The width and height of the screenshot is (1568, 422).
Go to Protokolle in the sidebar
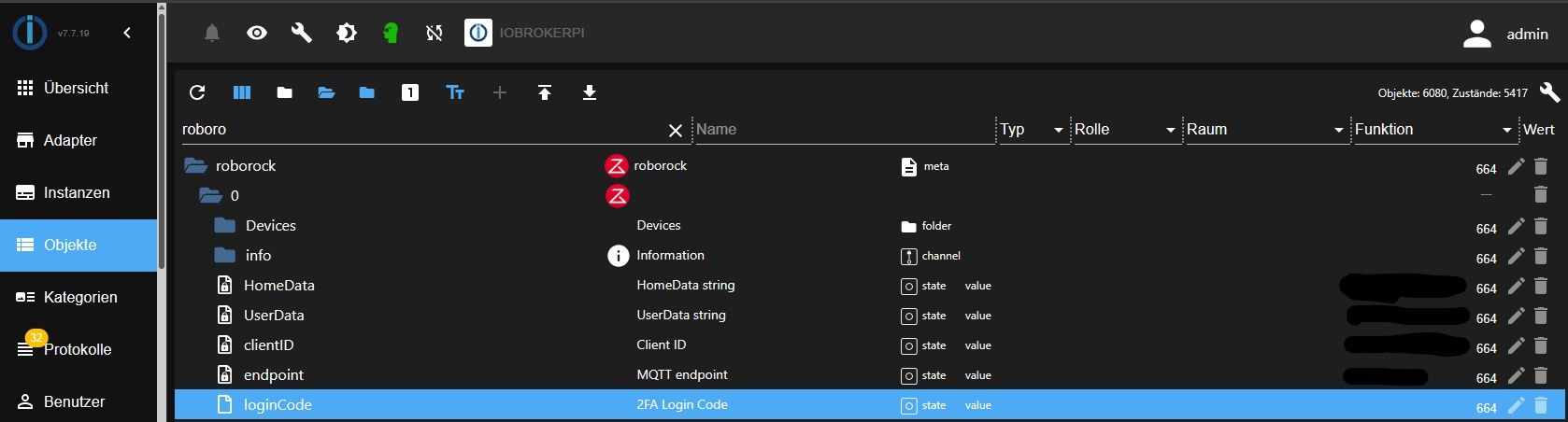pyautogui.click(x=77, y=349)
